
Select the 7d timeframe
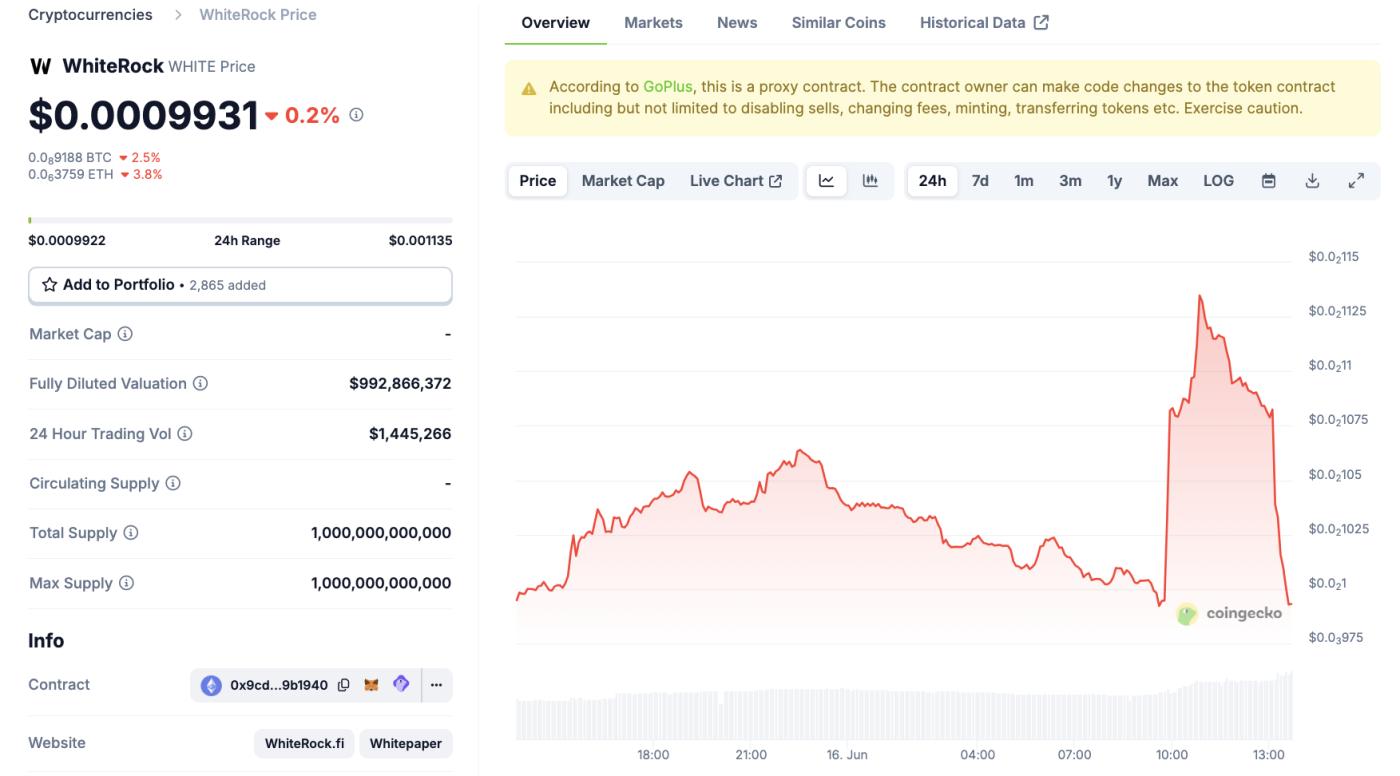click(x=980, y=180)
